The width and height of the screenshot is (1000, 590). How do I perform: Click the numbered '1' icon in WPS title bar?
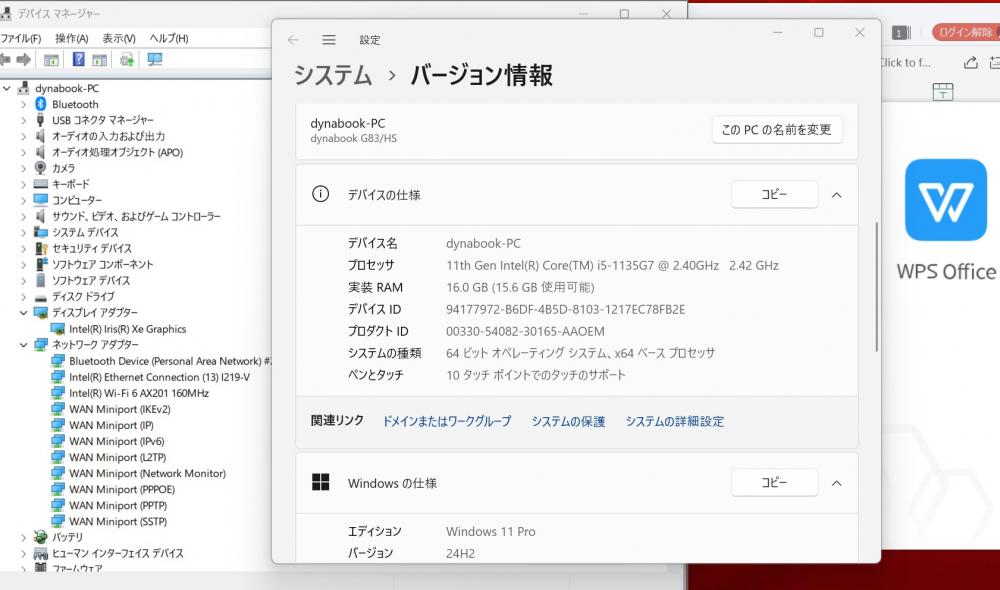coord(901,33)
